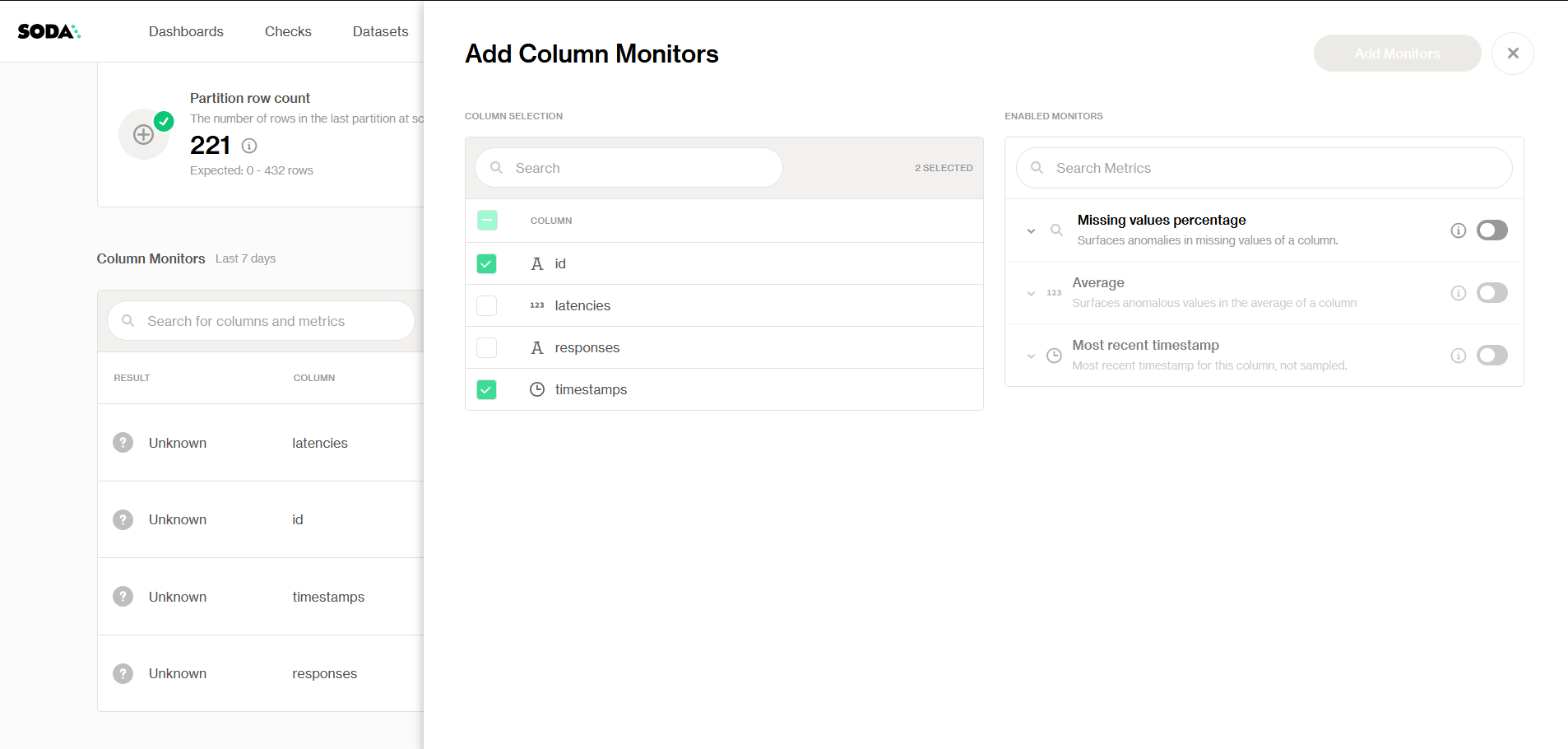Check the responses column checkbox
The width and height of the screenshot is (1568, 749).
click(x=487, y=348)
